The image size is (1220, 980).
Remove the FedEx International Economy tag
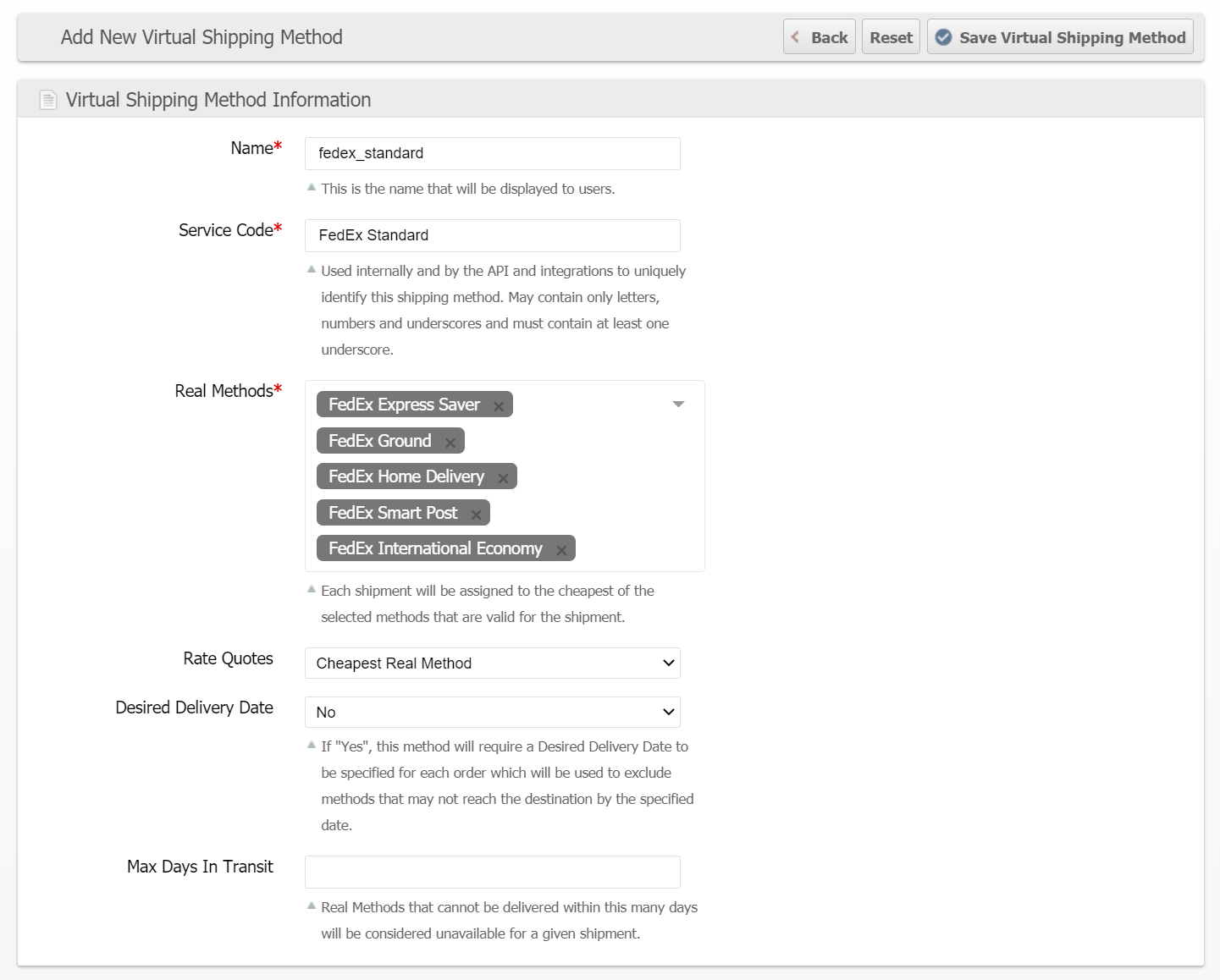pyautogui.click(x=560, y=550)
